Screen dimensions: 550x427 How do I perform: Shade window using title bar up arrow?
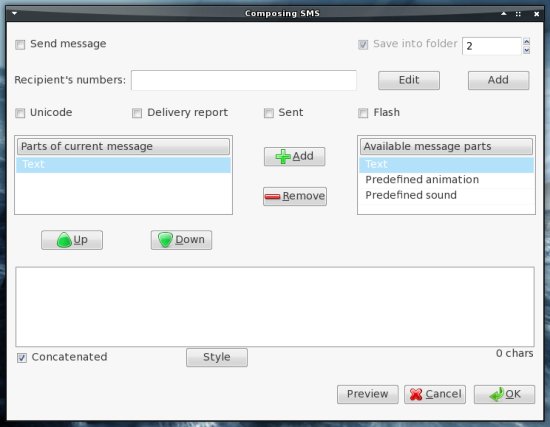504,14
